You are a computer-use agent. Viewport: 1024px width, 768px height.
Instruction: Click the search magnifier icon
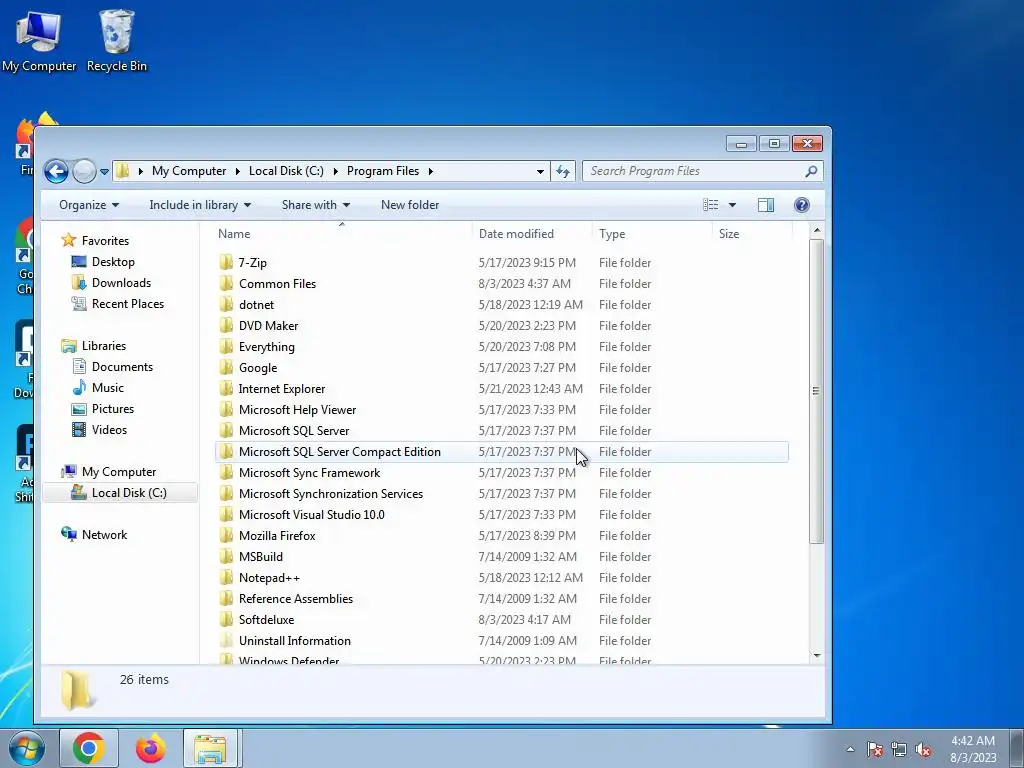(x=810, y=171)
